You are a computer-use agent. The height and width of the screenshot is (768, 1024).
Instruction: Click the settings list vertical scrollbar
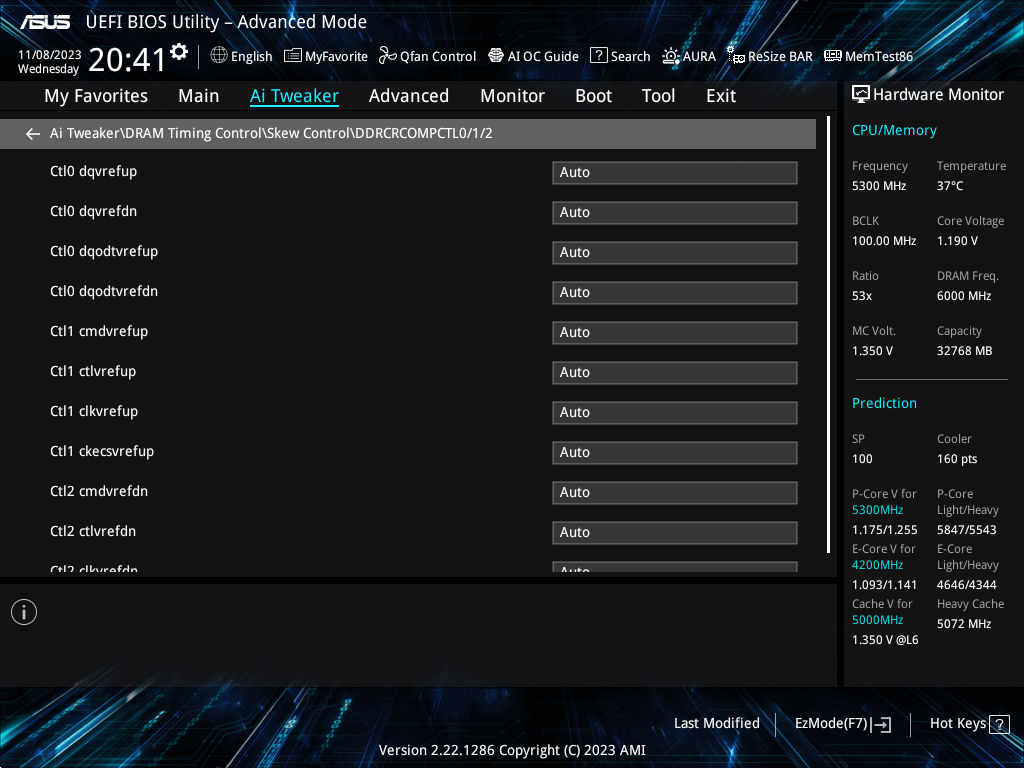coord(829,335)
